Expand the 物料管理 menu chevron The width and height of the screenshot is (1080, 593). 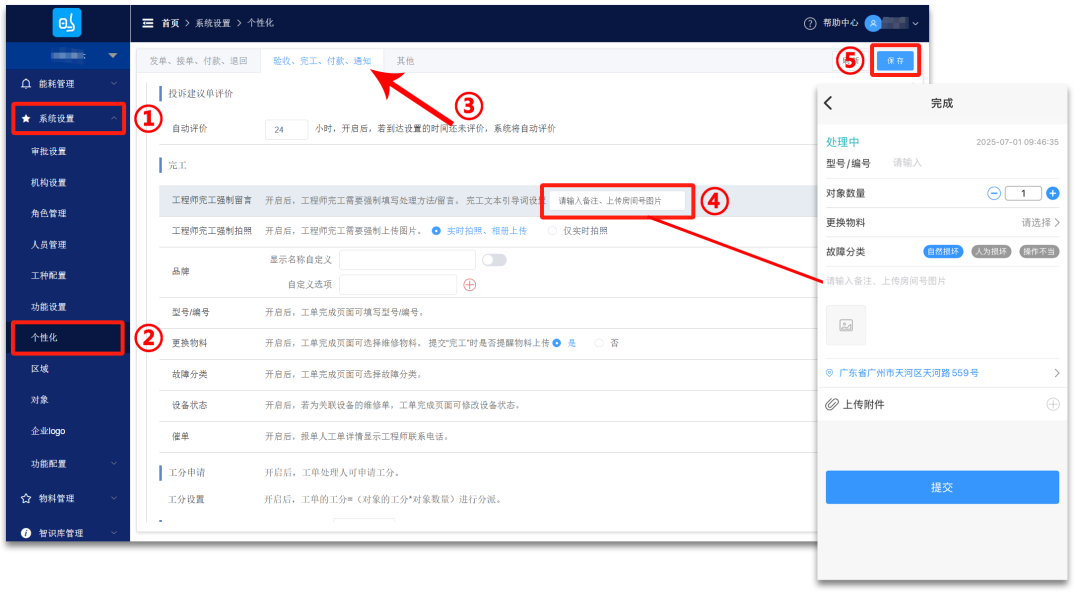[114, 498]
